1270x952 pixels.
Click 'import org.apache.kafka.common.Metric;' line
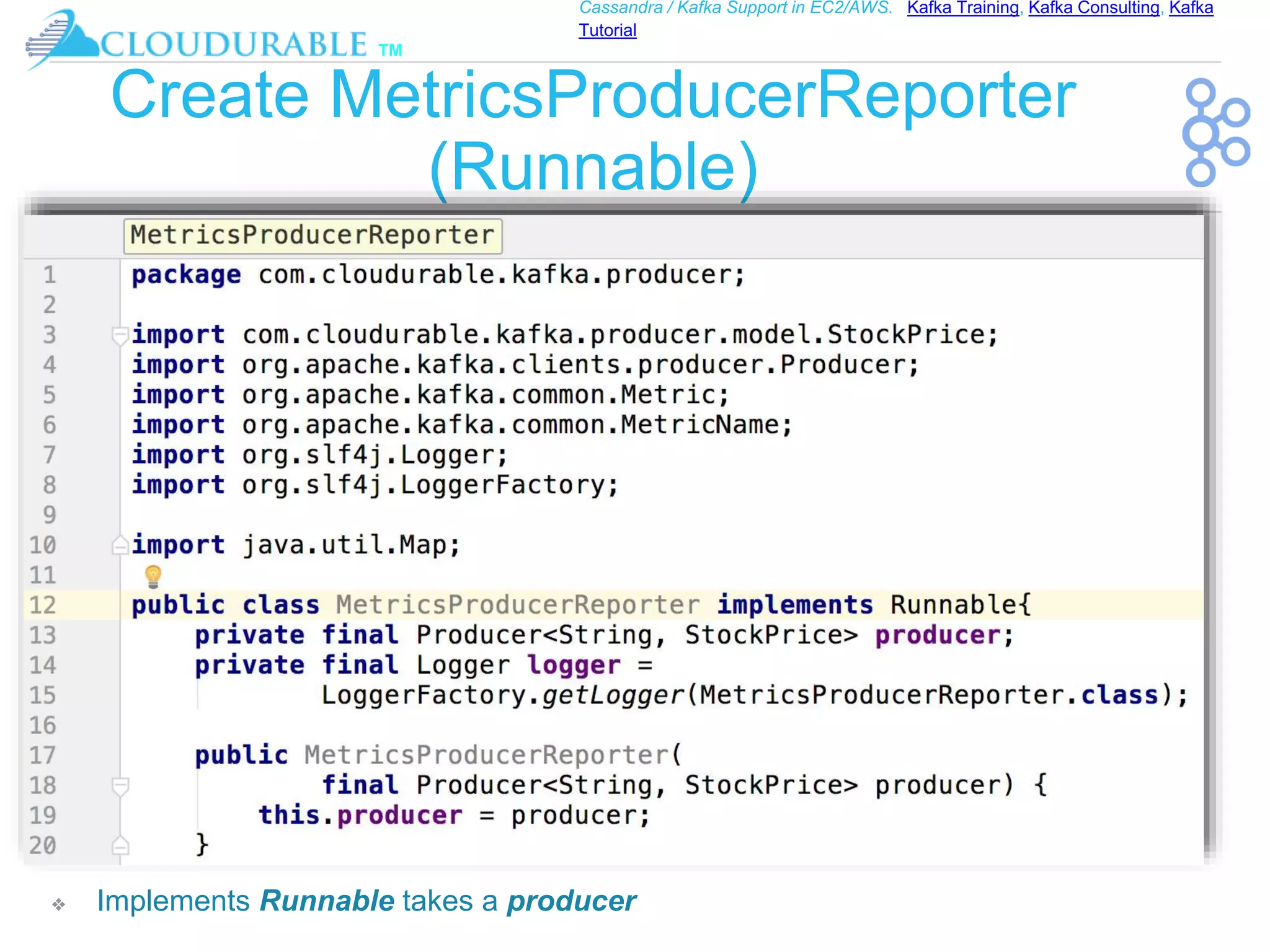[430, 395]
